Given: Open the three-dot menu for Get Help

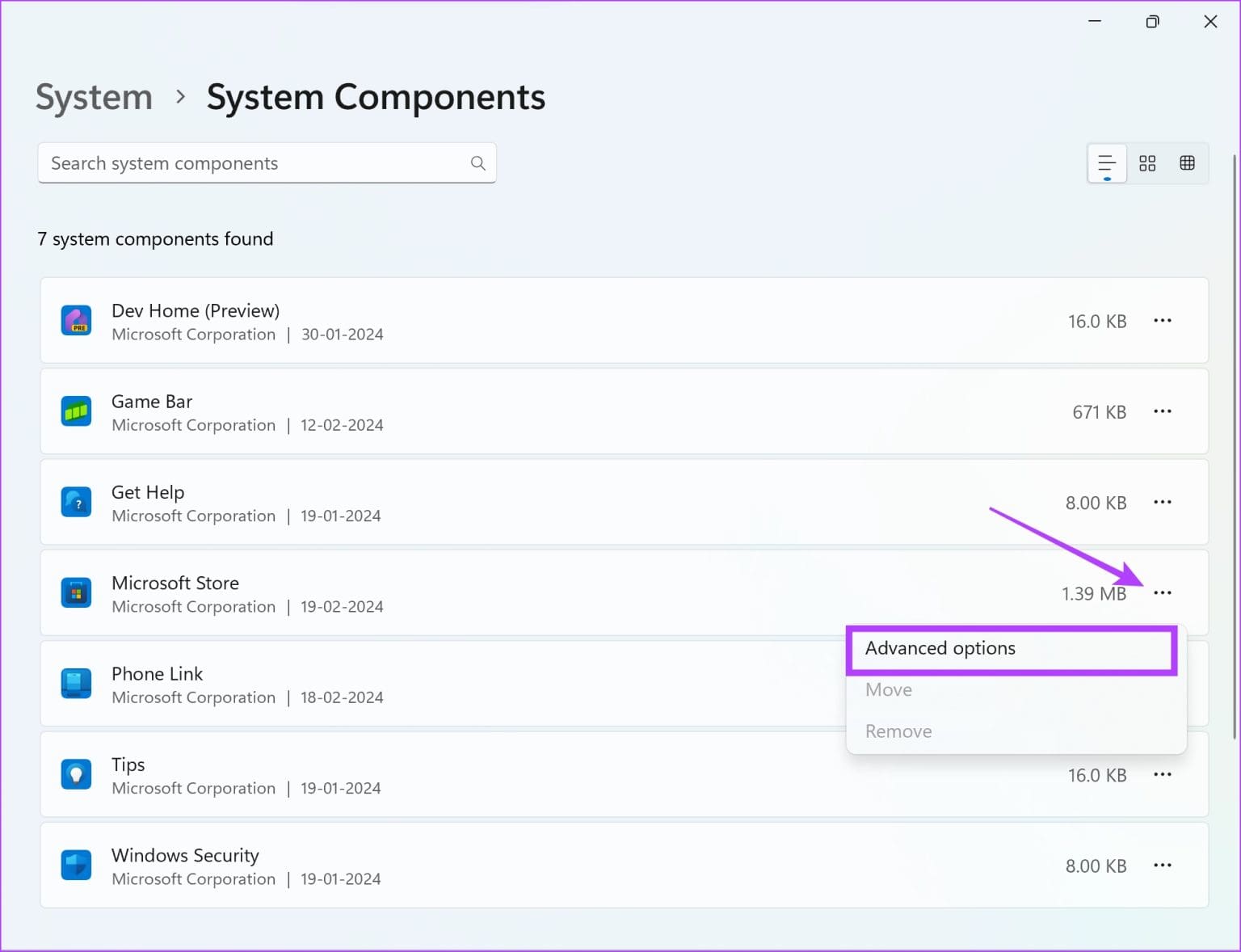Looking at the screenshot, I should coord(1163,503).
